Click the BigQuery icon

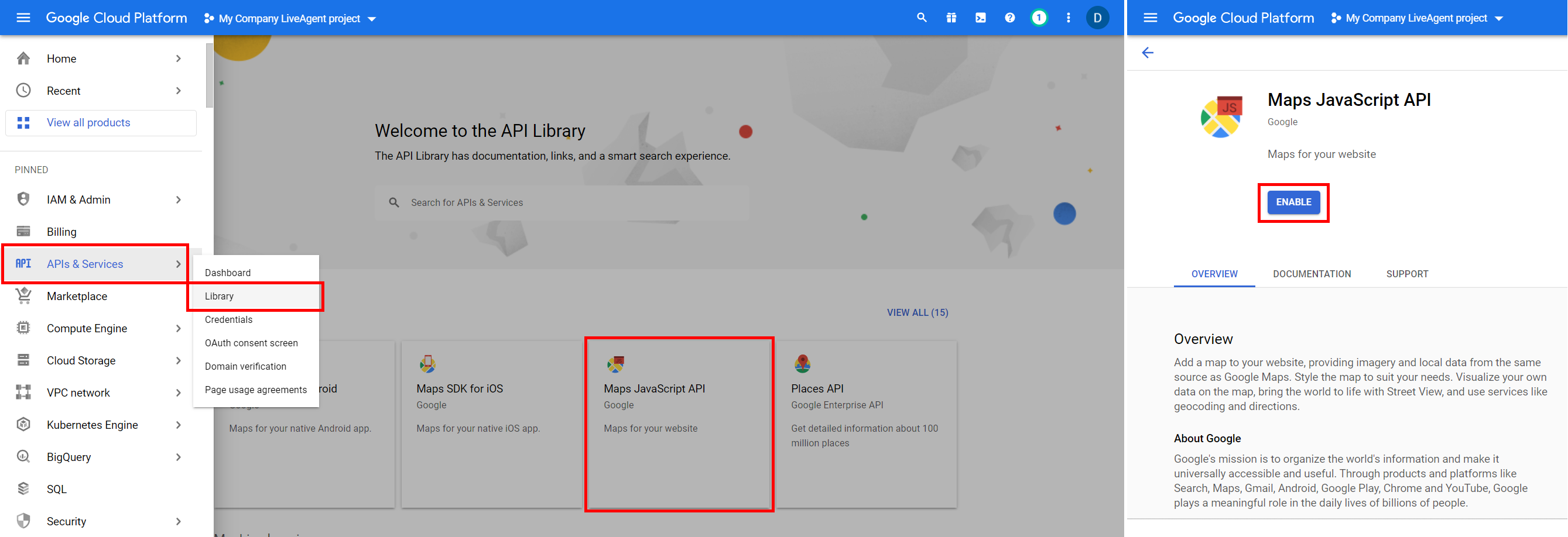tap(23, 457)
